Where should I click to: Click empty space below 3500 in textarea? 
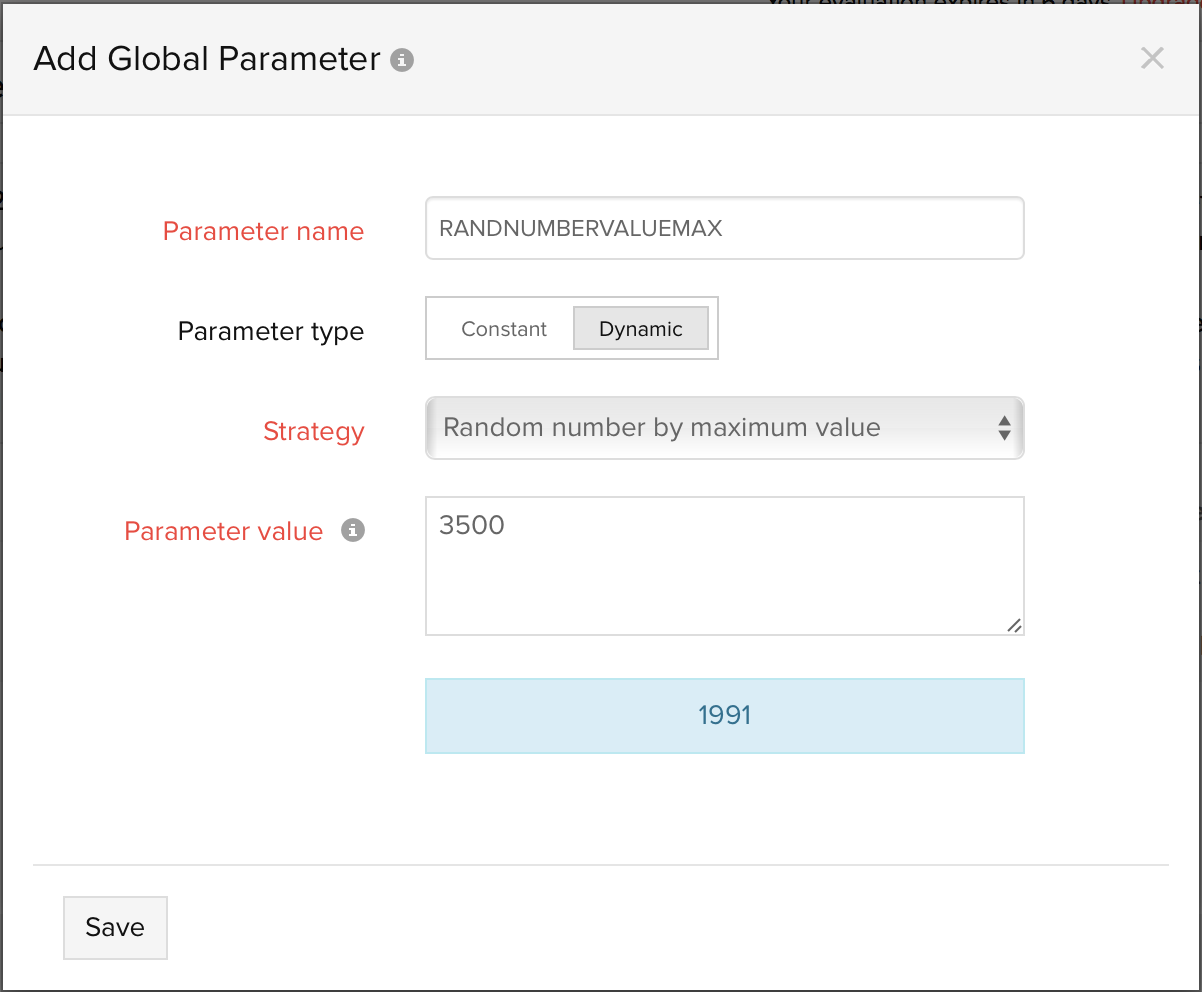700,595
